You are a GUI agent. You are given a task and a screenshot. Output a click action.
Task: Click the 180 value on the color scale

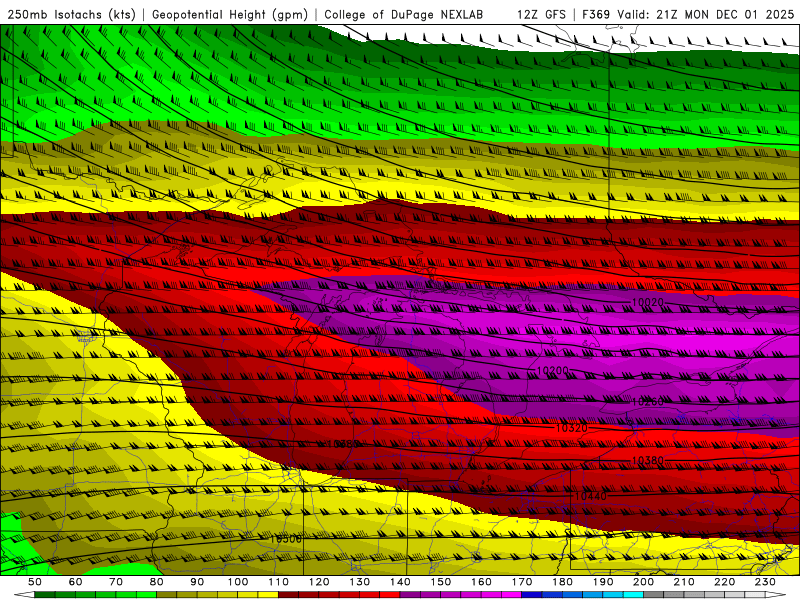coord(562,582)
